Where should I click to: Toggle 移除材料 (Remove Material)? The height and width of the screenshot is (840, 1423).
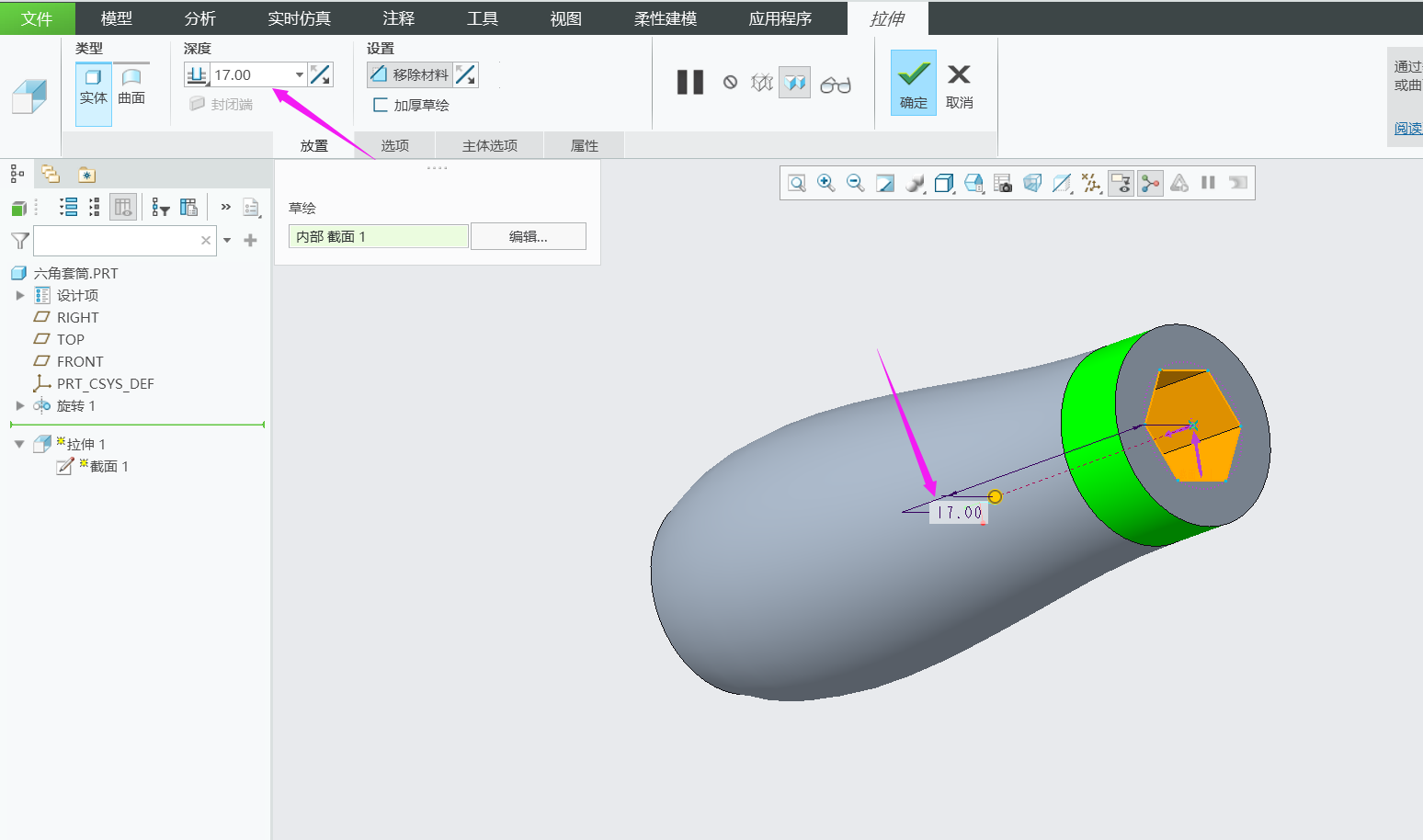[410, 74]
